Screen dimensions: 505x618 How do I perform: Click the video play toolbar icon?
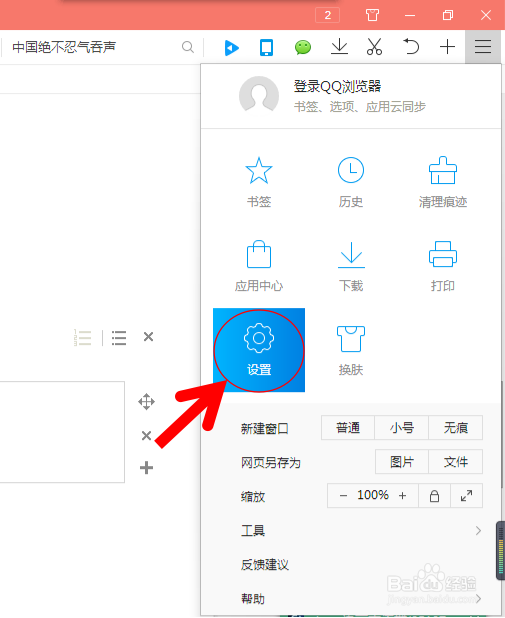[x=231, y=48]
